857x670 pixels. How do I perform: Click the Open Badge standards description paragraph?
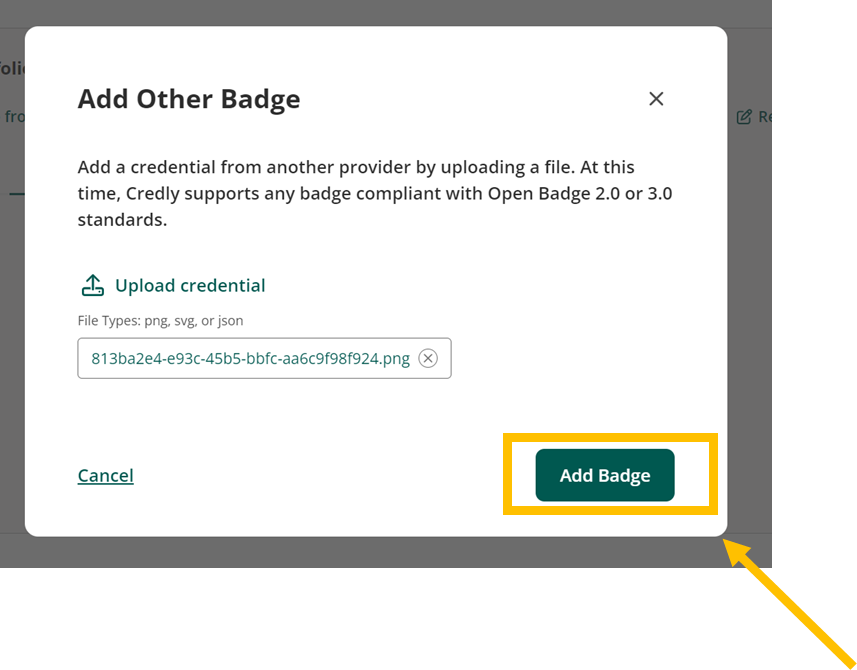pyautogui.click(x=375, y=193)
